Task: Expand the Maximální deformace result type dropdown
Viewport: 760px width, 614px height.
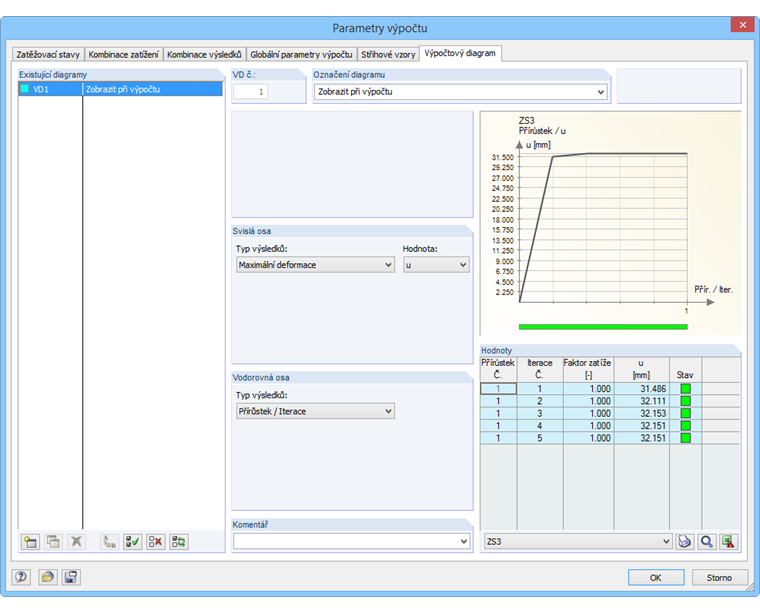Action: click(x=388, y=265)
